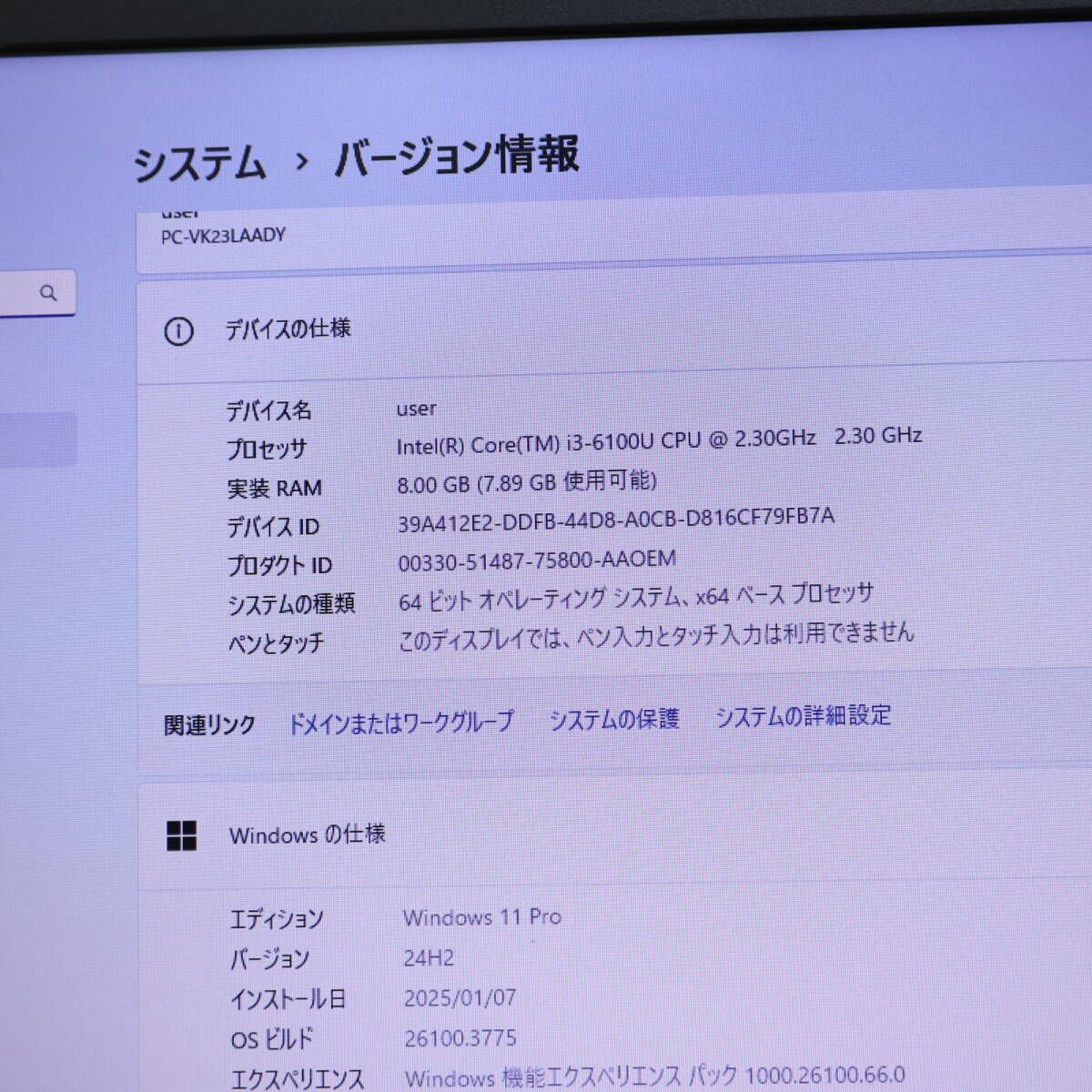Click the バージョン label in Windows specs
The width and height of the screenshot is (1092, 1092).
[269, 959]
